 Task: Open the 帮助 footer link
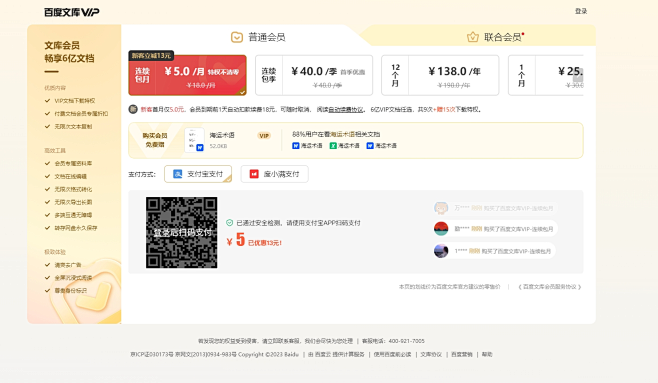(x=487, y=354)
